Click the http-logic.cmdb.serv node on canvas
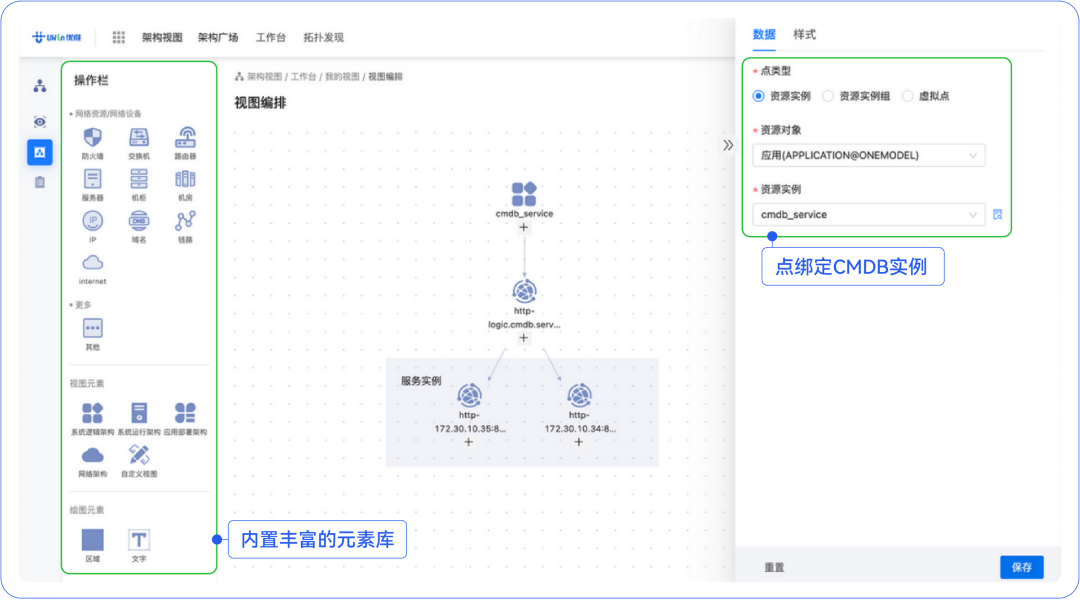1080x600 pixels. pyautogui.click(x=524, y=291)
